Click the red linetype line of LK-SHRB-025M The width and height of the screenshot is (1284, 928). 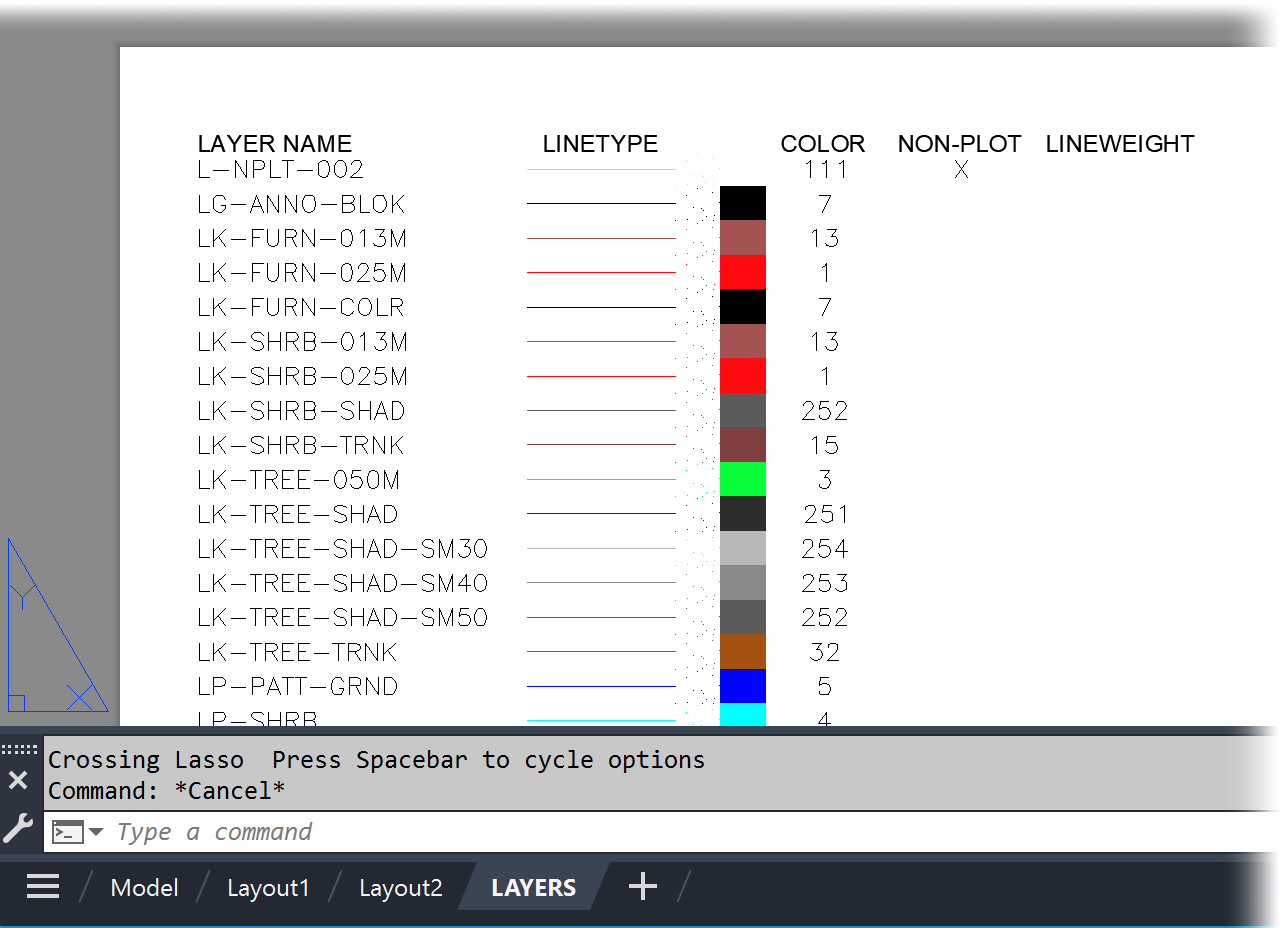click(601, 377)
